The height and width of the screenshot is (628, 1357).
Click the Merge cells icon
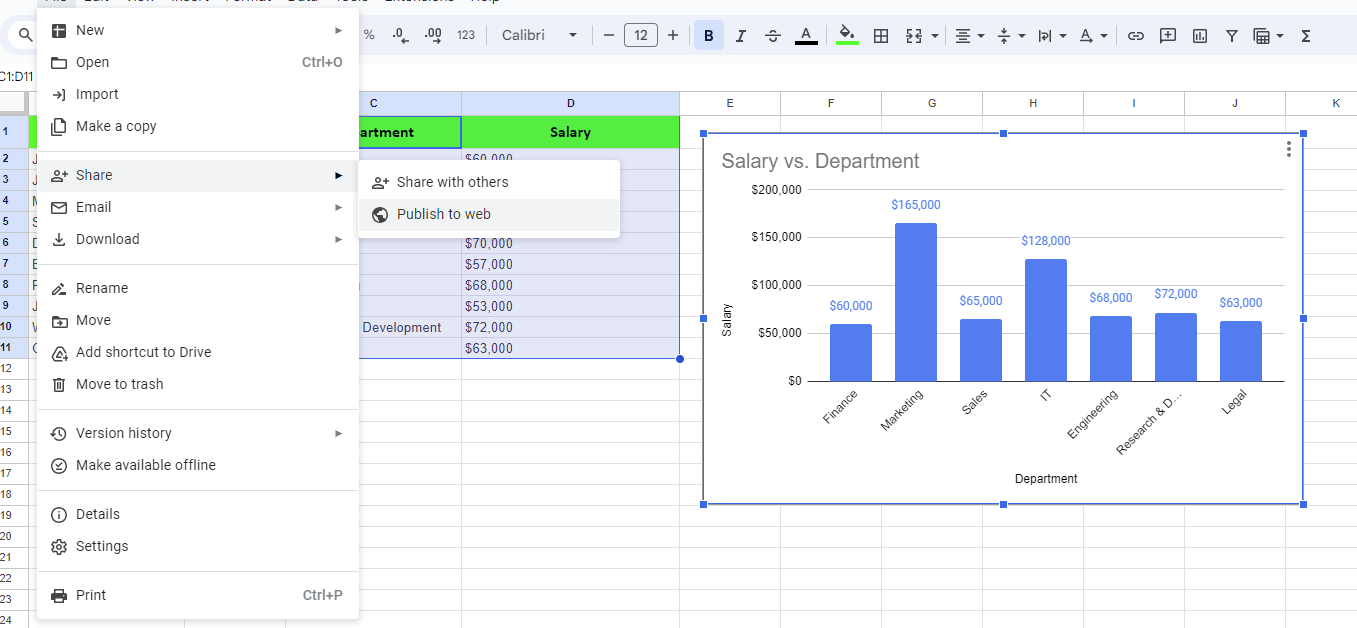pyautogui.click(x=913, y=35)
